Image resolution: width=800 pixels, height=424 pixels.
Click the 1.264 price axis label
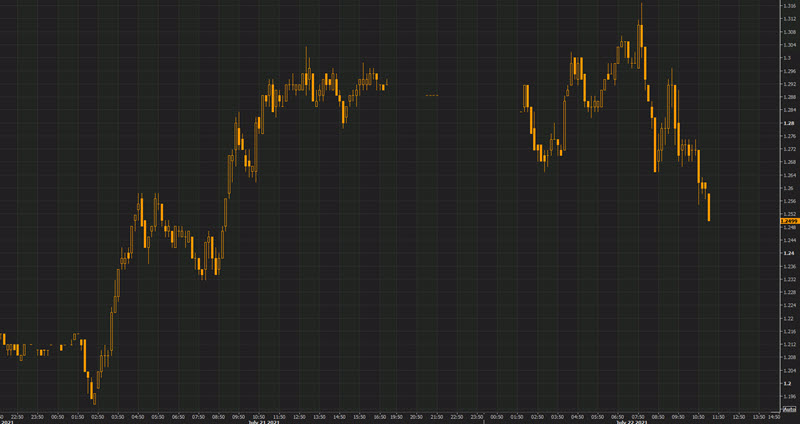point(788,175)
